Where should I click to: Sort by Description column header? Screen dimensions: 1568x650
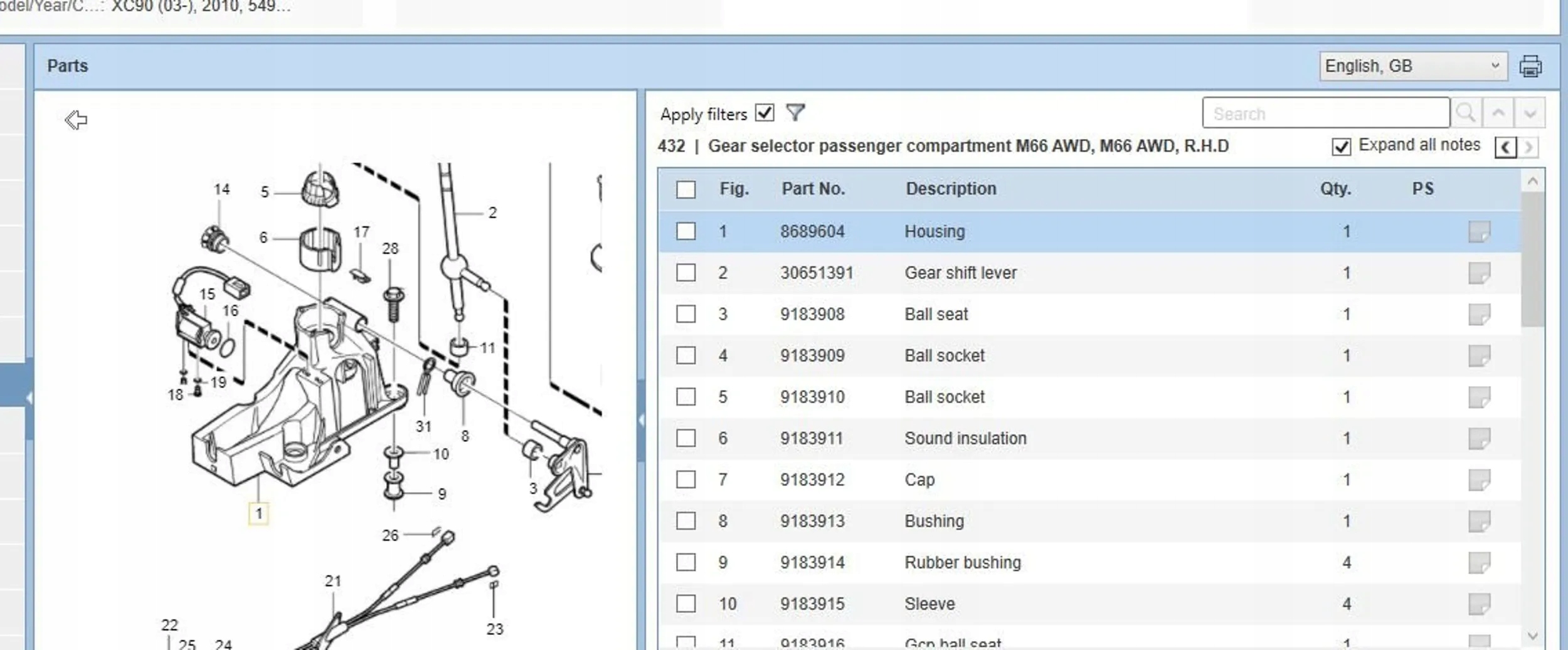click(951, 189)
